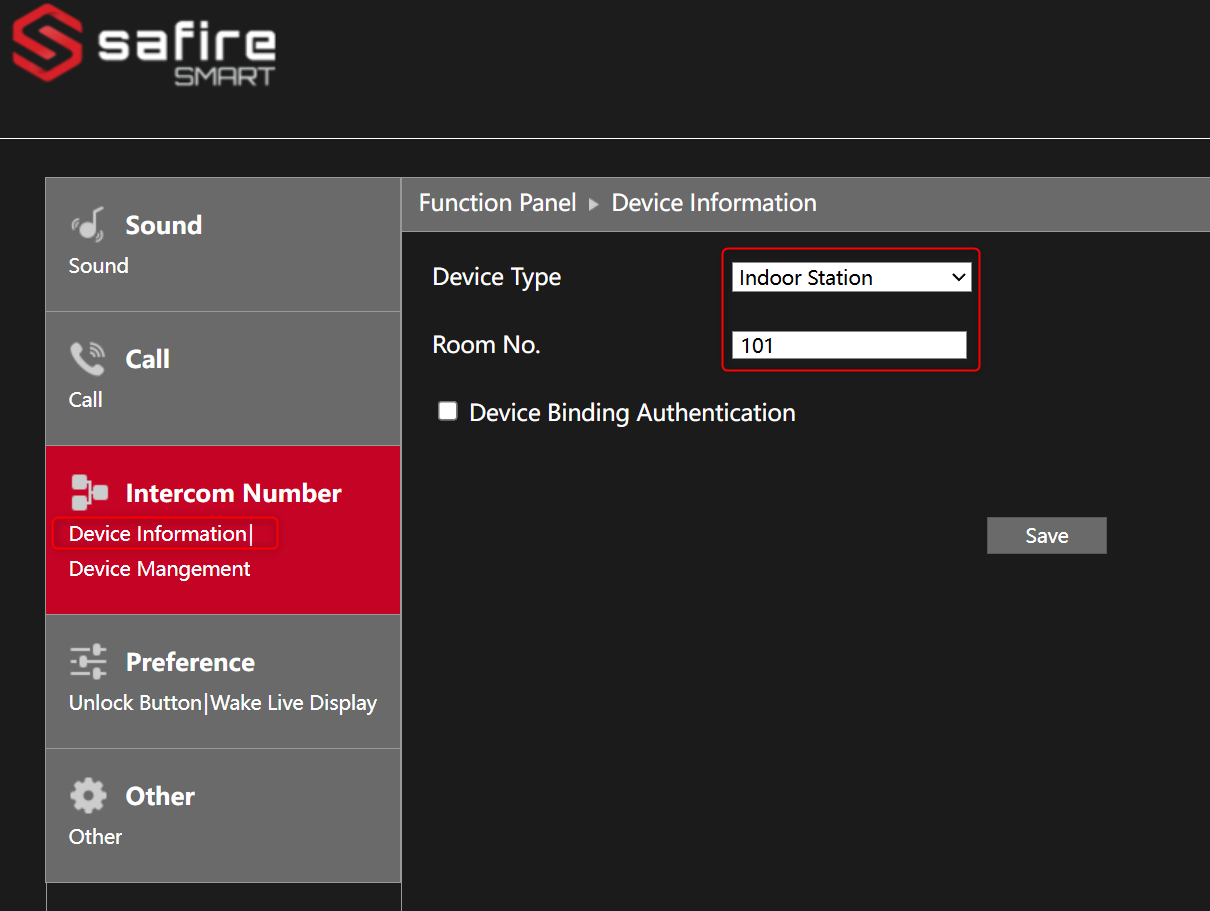The width and height of the screenshot is (1210, 911).
Task: Click the Call phone handset icon
Action: pos(88,358)
